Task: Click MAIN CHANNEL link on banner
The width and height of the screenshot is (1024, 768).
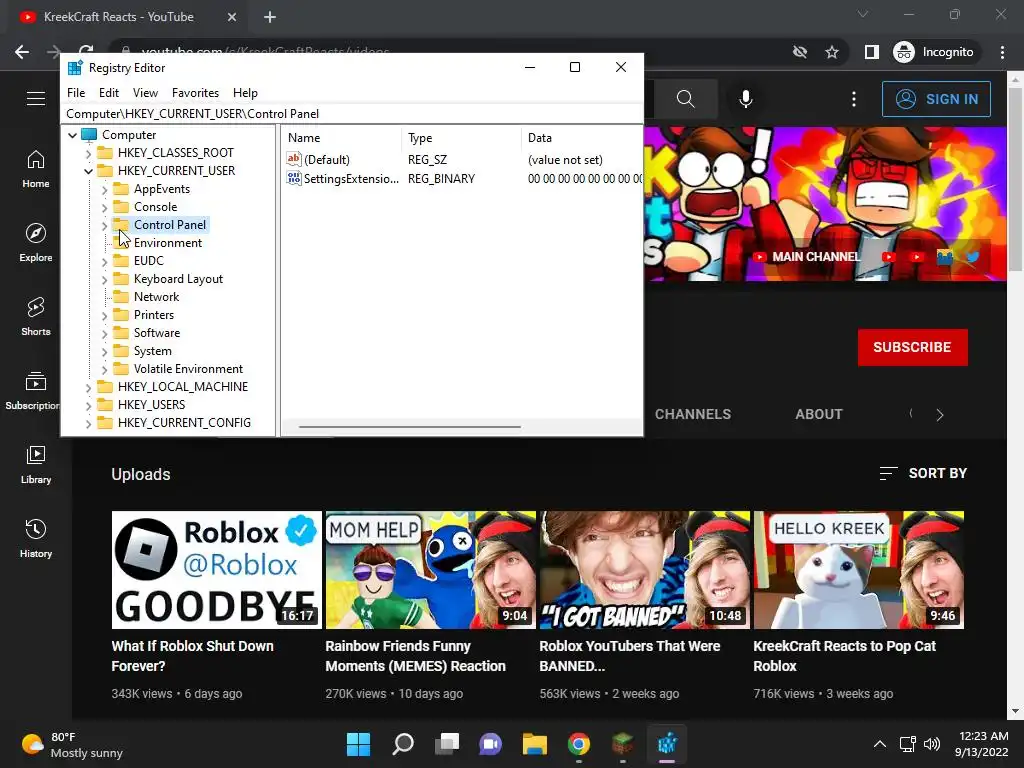Action: point(807,257)
